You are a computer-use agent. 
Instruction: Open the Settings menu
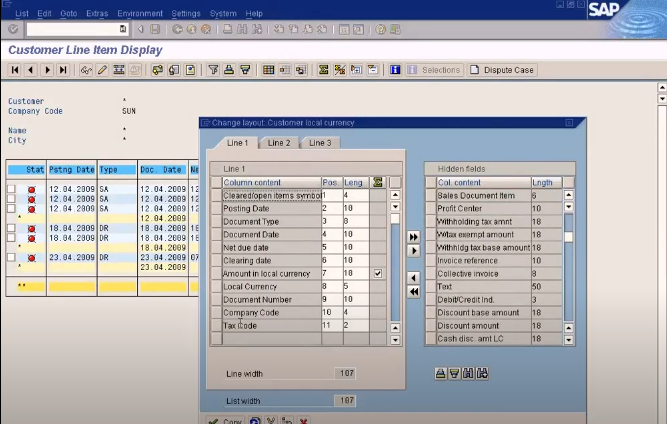pyautogui.click(x=185, y=14)
